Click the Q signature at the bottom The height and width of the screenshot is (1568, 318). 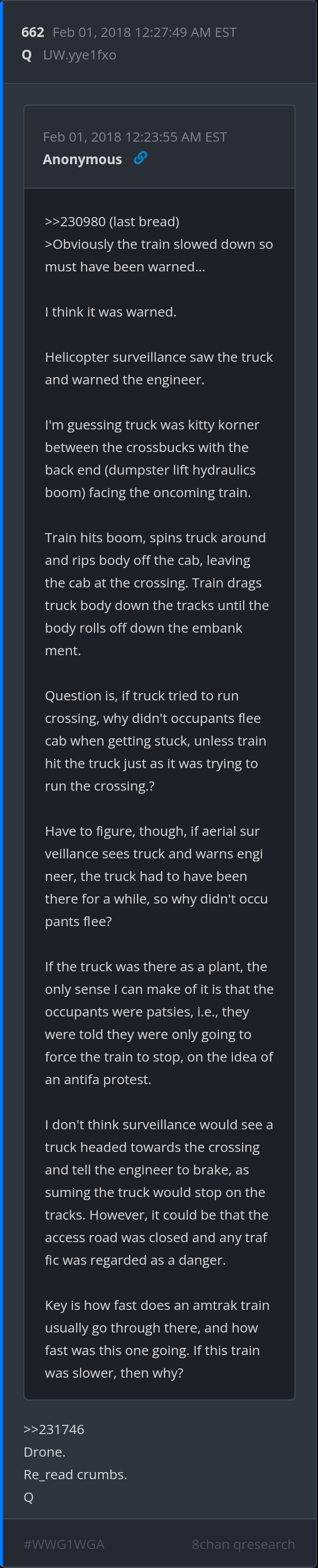coord(29,1497)
